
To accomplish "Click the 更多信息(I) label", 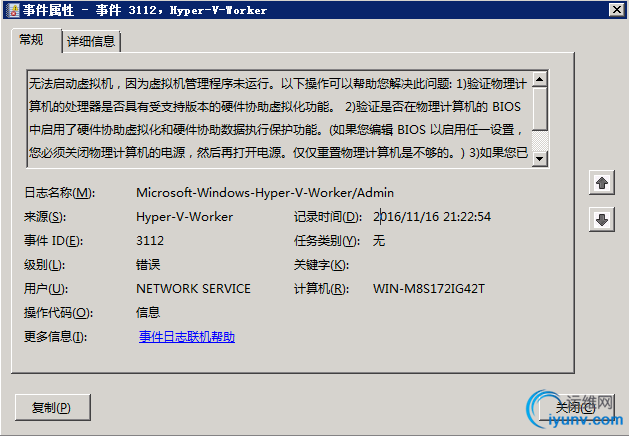I will [55, 337].
